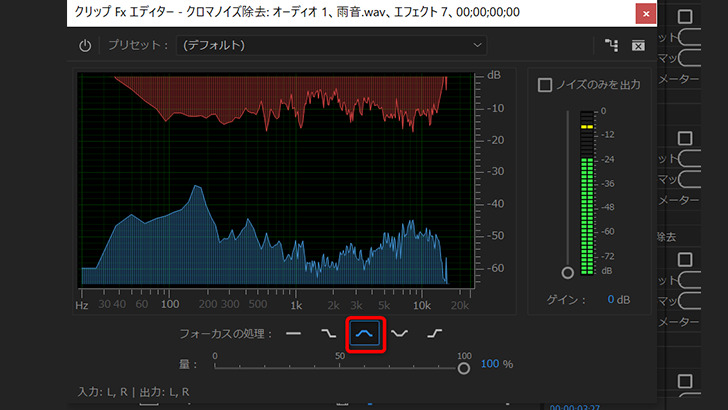This screenshot has width=728, height=410.
Task: Click the 1k frequency axis label
Action: click(x=296, y=306)
